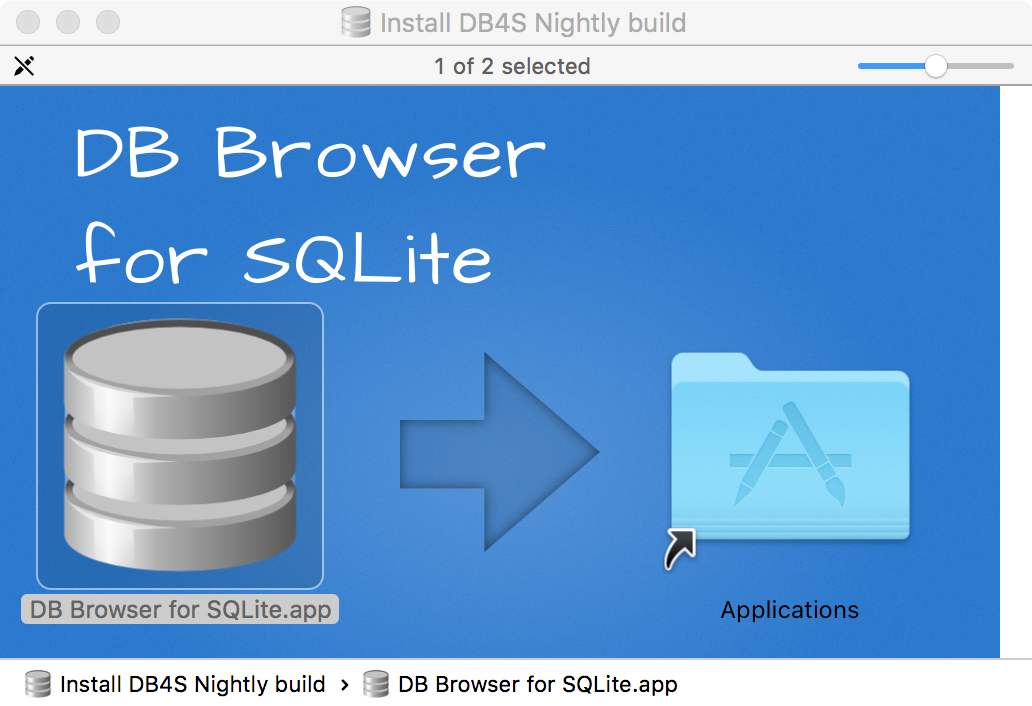1032x706 pixels.
Task: Click the database icon in the path bar breadcrumb
Action: pyautogui.click(x=375, y=684)
